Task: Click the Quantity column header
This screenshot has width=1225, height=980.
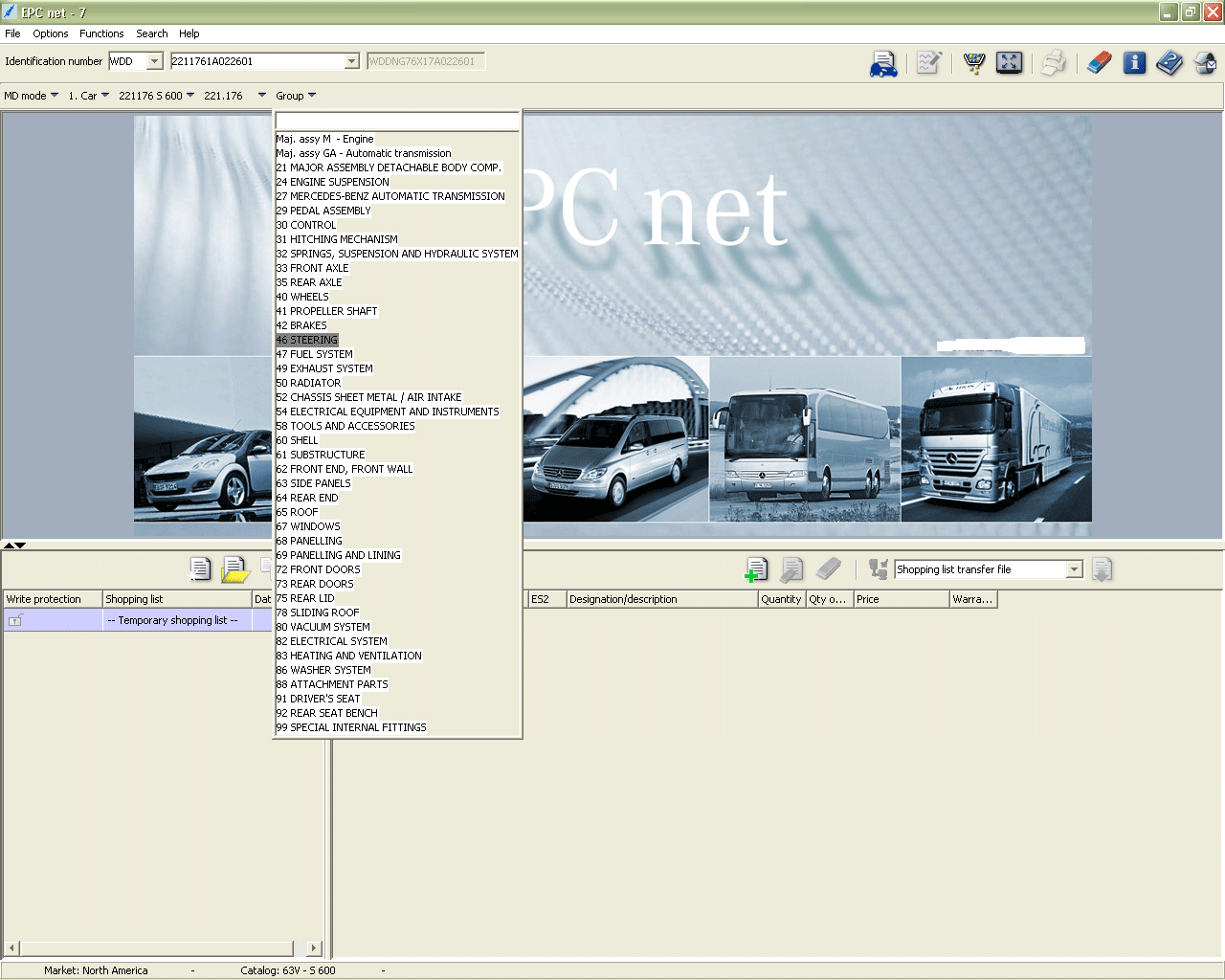Action: click(x=781, y=599)
